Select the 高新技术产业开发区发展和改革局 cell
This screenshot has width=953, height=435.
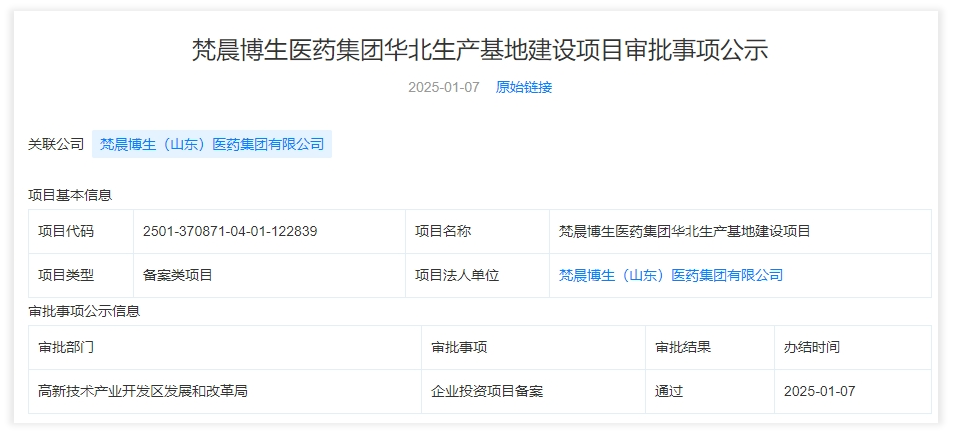coord(143,391)
